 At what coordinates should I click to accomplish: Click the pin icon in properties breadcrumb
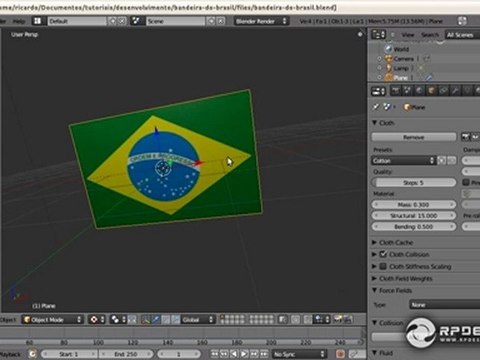click(x=376, y=107)
